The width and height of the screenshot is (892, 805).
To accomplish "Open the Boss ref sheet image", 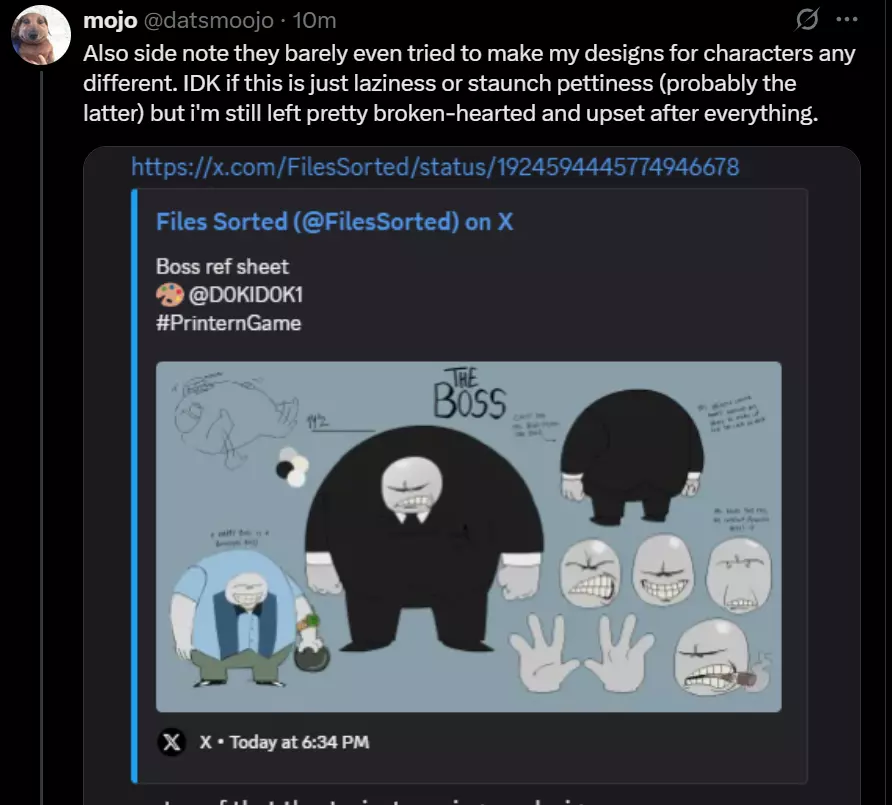I will [x=469, y=536].
